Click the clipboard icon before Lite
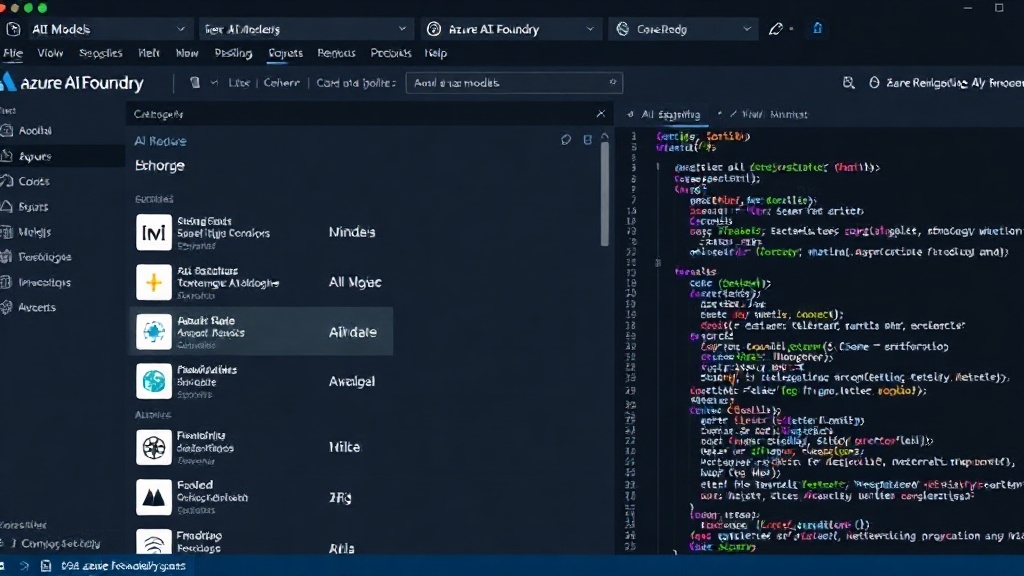Screen dimensions: 1024x576 pyautogui.click(x=195, y=82)
